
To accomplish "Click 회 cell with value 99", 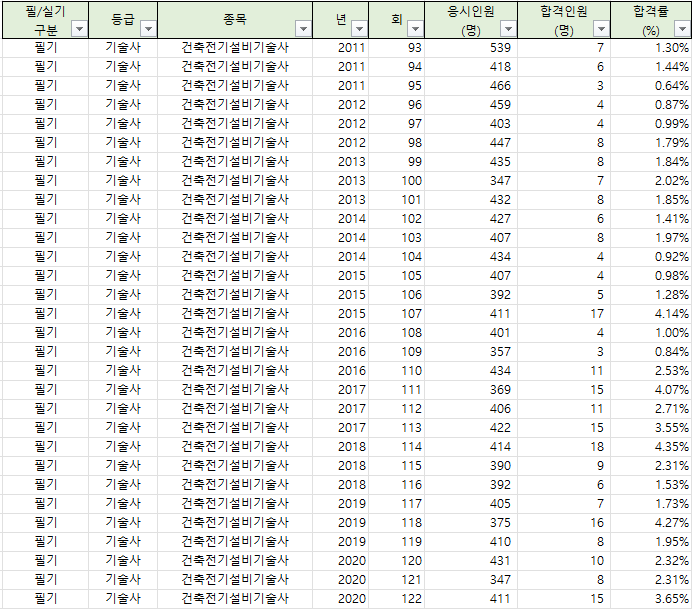I will point(397,162).
